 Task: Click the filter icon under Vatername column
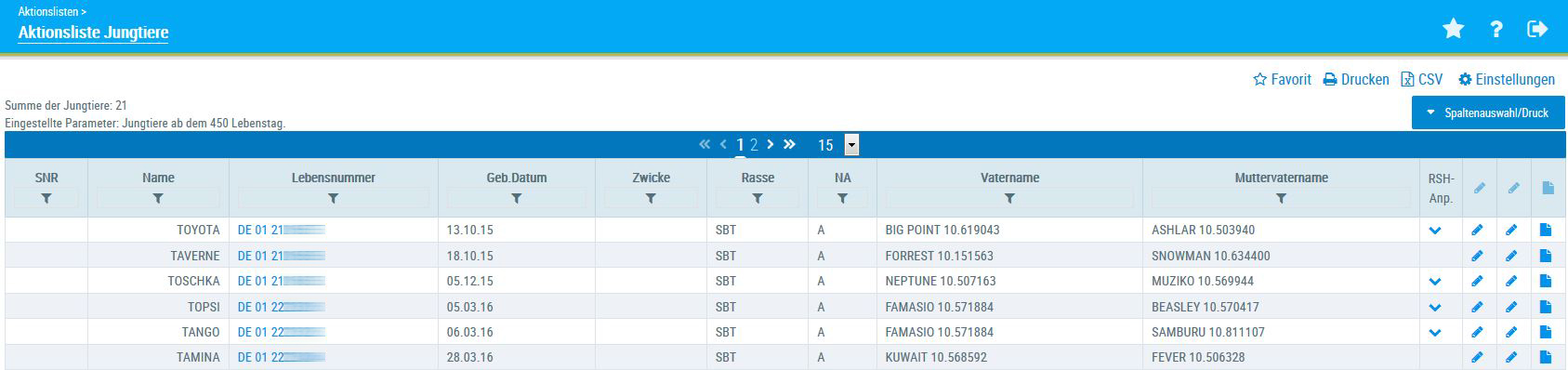tap(1009, 198)
